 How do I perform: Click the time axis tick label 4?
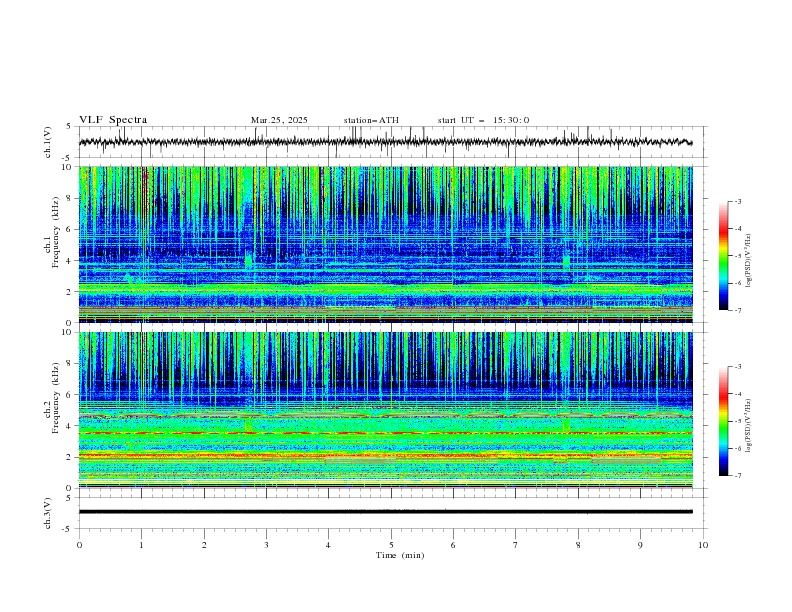[328, 545]
